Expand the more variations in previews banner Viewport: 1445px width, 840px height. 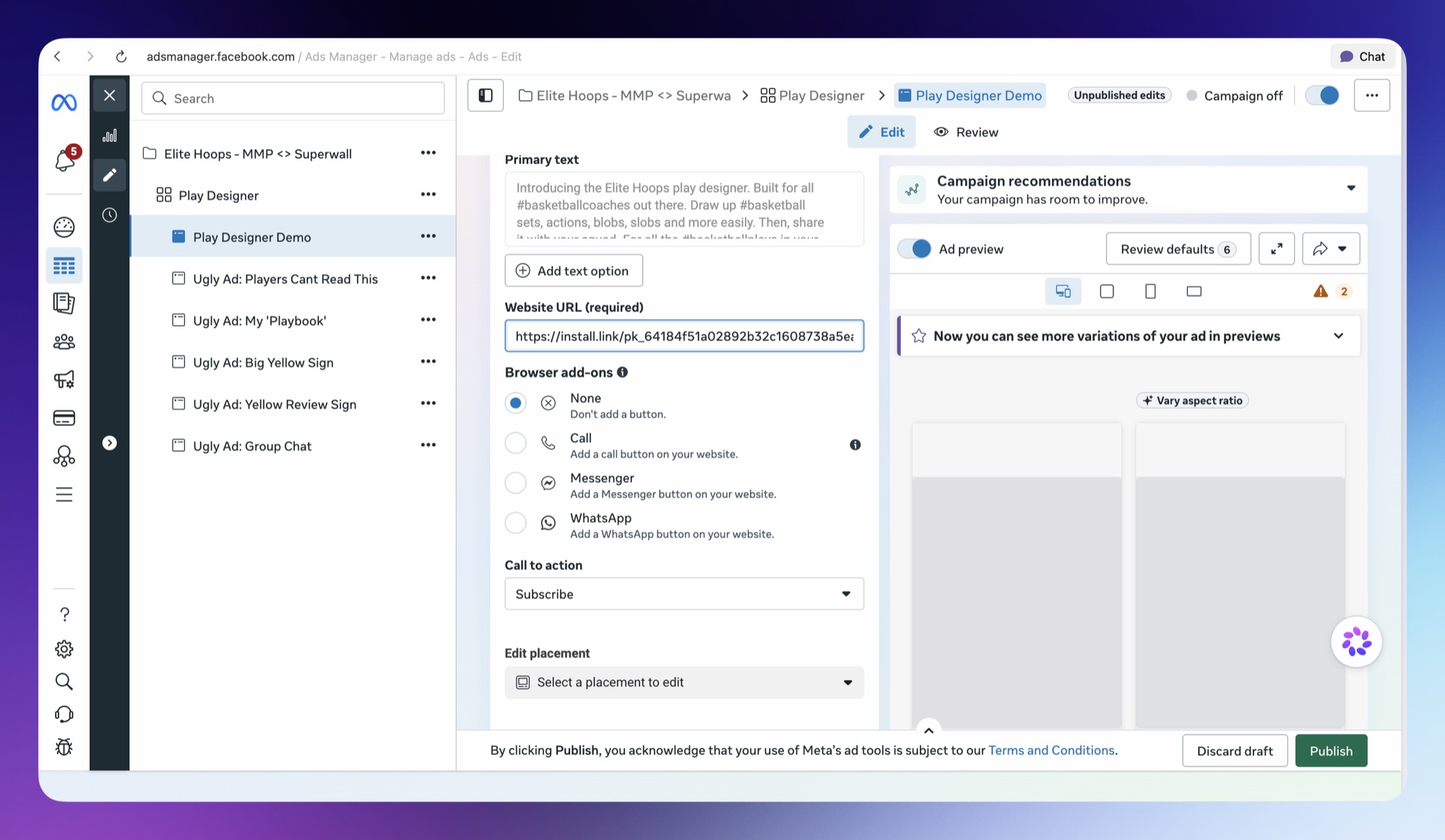1338,336
